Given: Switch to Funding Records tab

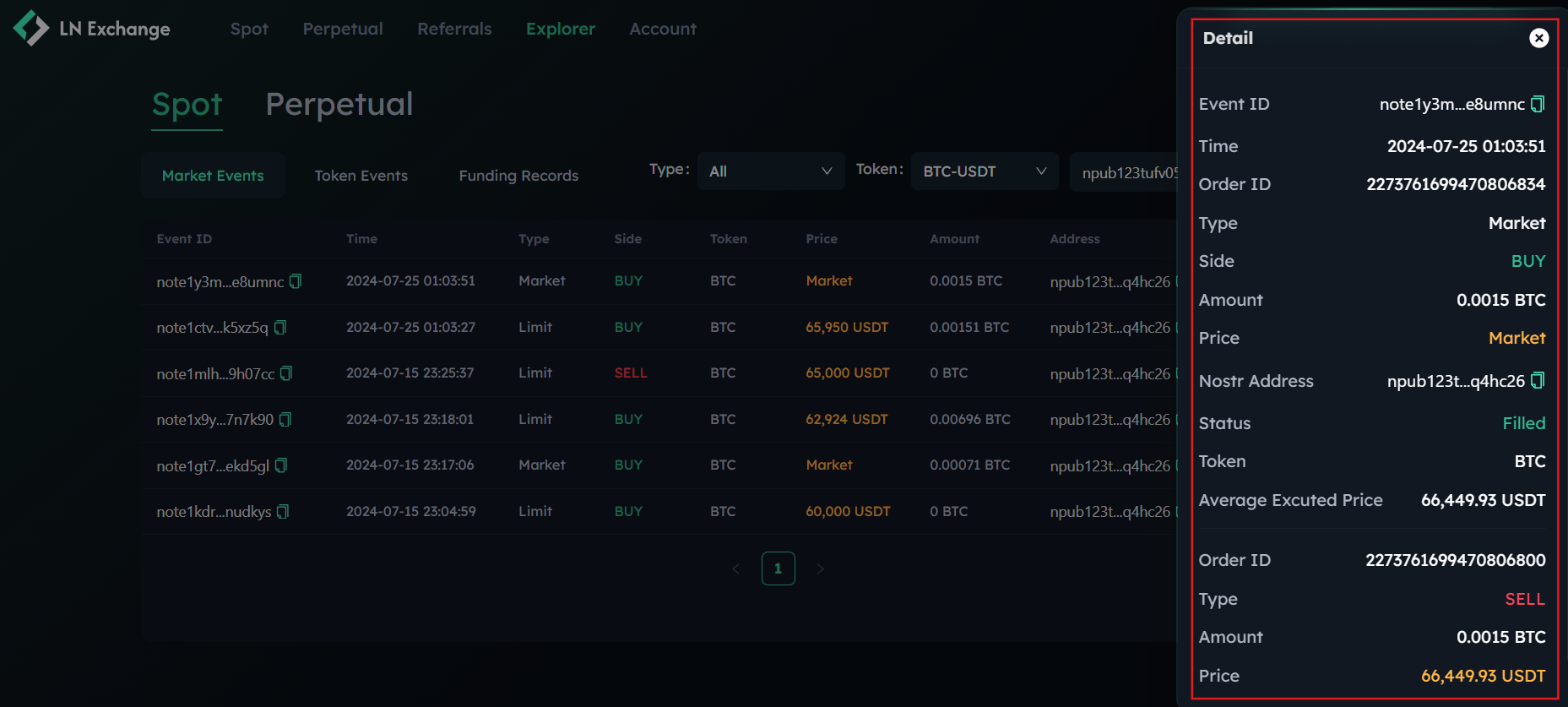Looking at the screenshot, I should click(x=518, y=176).
